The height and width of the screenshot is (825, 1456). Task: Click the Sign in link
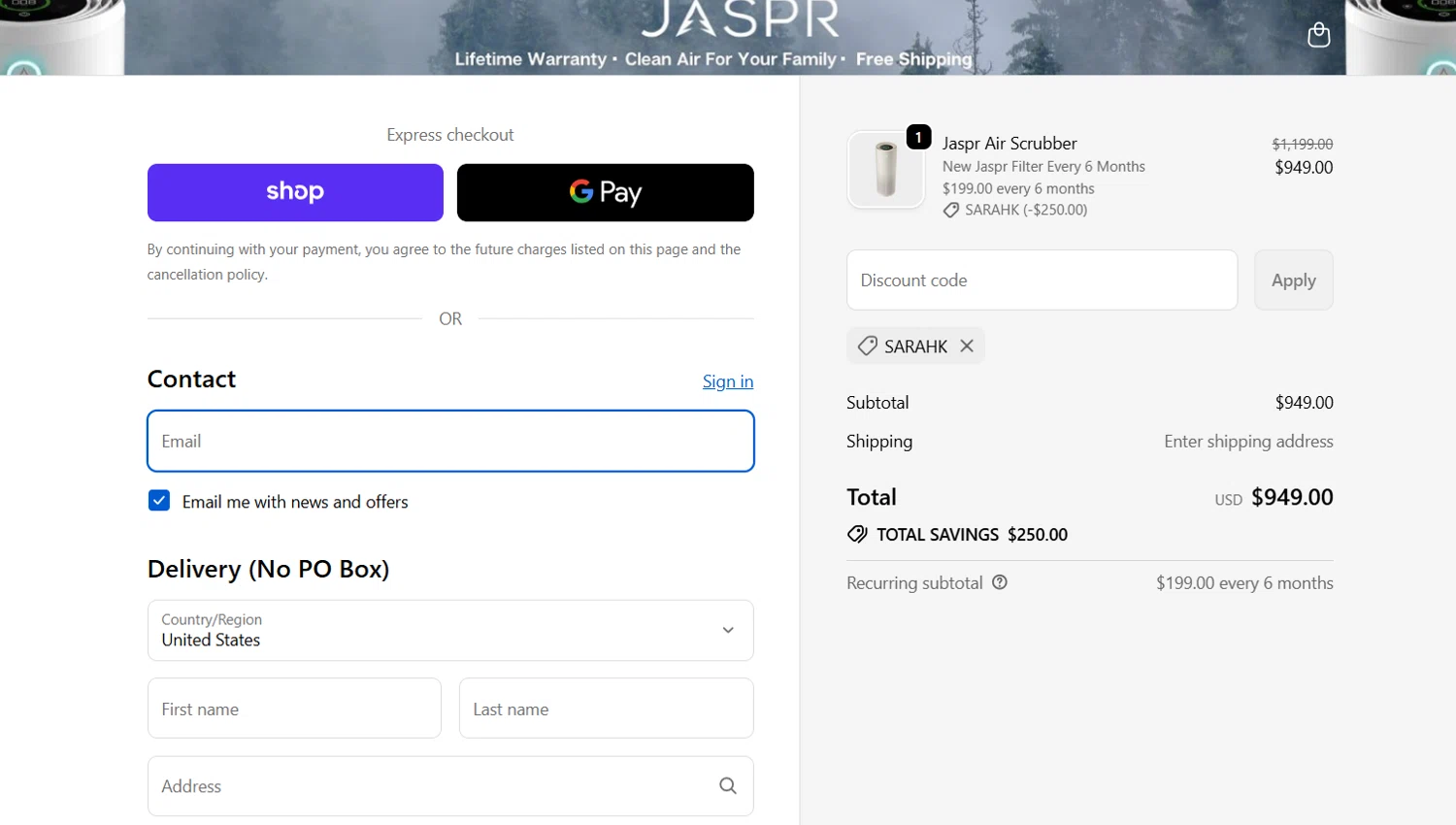728,381
